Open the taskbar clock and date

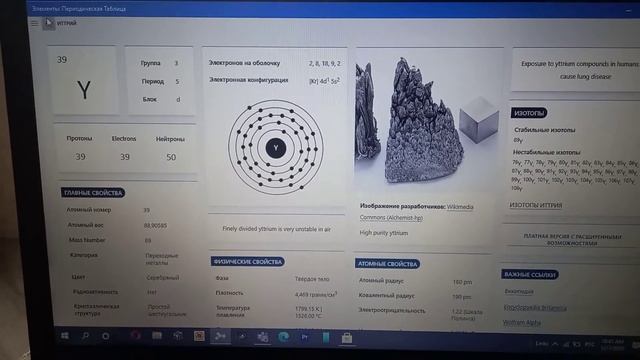click(612, 345)
